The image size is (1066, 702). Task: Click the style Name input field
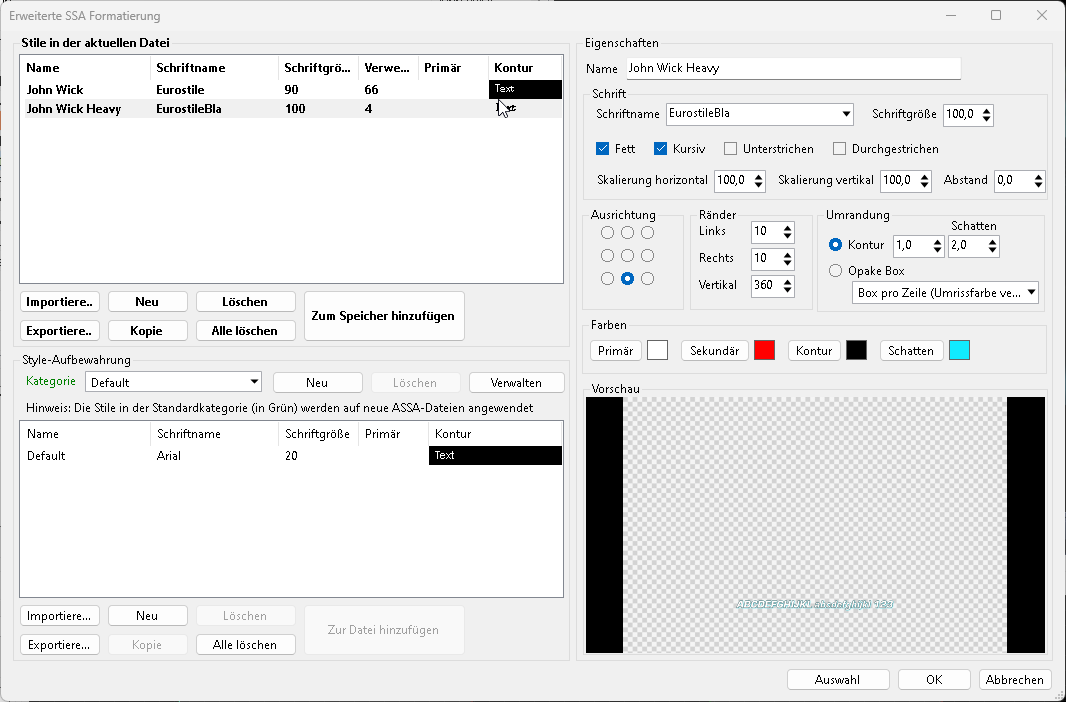pos(793,68)
